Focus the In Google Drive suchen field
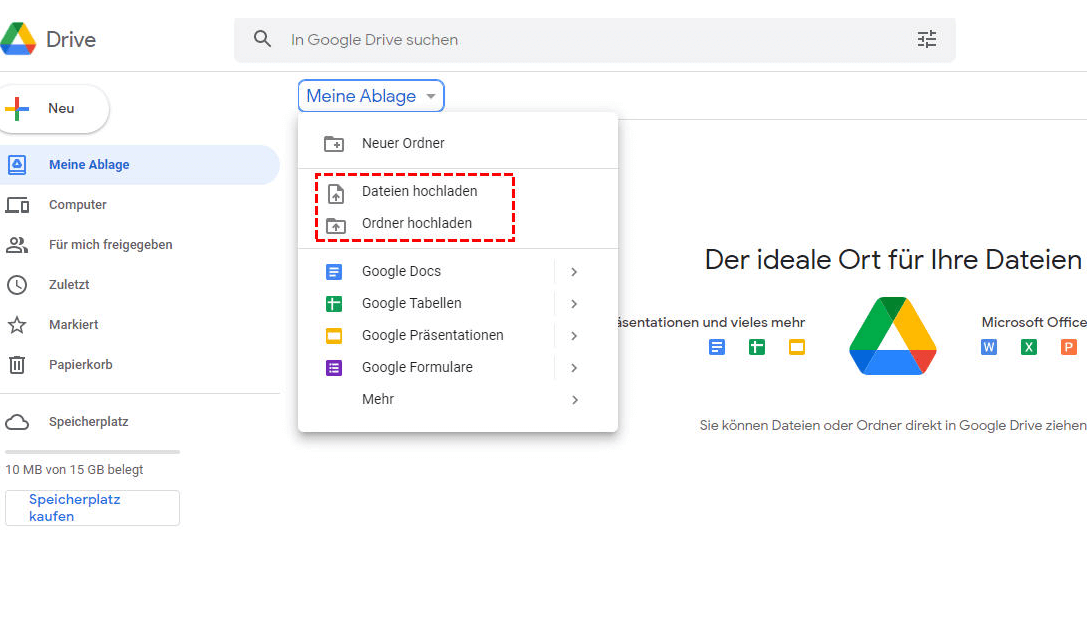The height and width of the screenshot is (633, 1087). (590, 40)
